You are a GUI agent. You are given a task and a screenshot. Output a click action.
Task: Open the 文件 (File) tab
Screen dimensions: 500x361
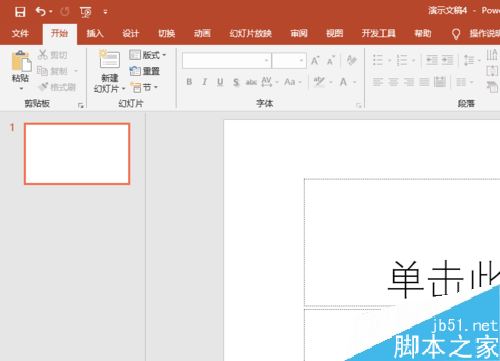(20, 33)
